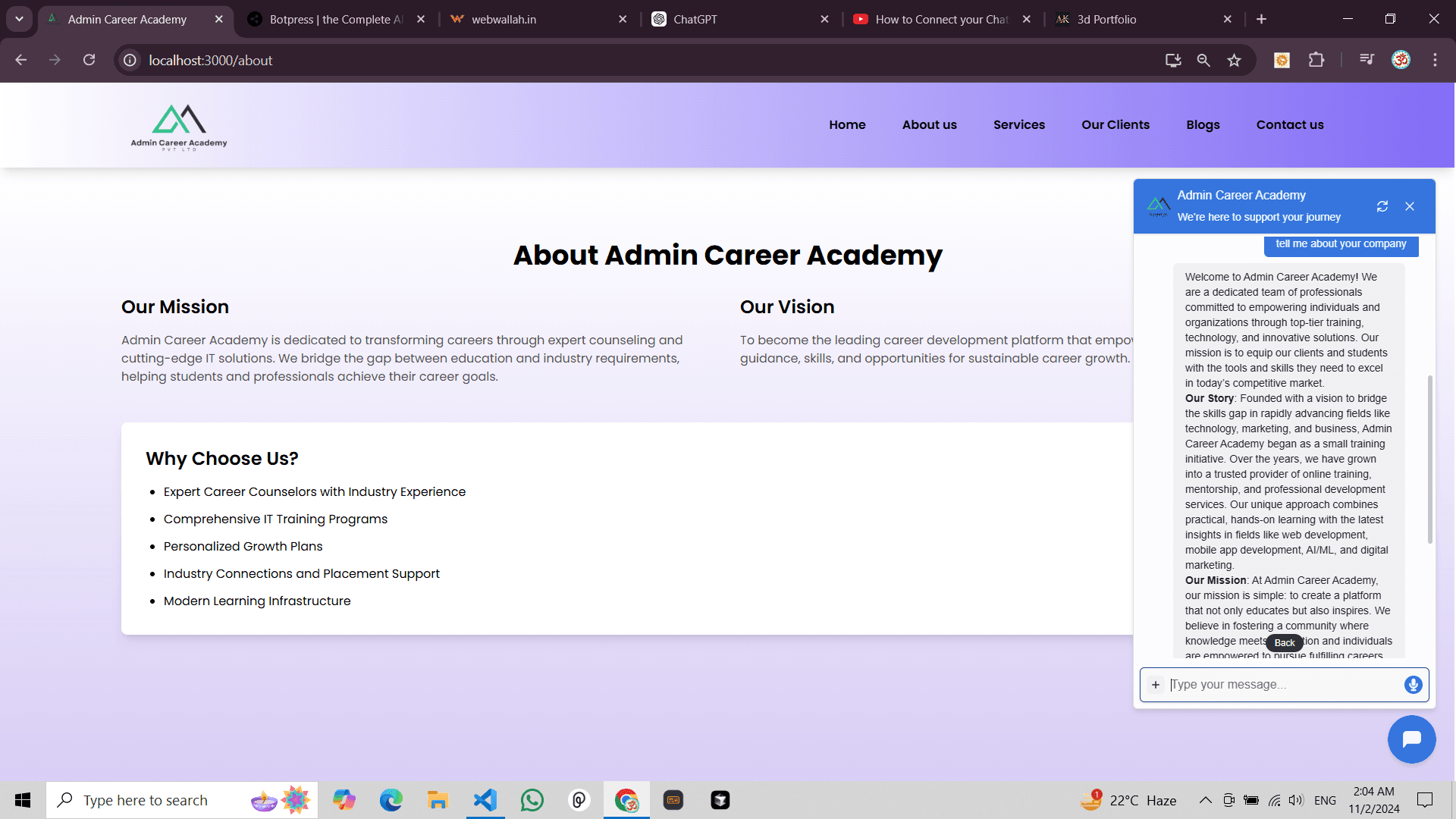Image resolution: width=1456 pixels, height=819 pixels.
Task: Close the Botpress tab
Action: [x=421, y=19]
